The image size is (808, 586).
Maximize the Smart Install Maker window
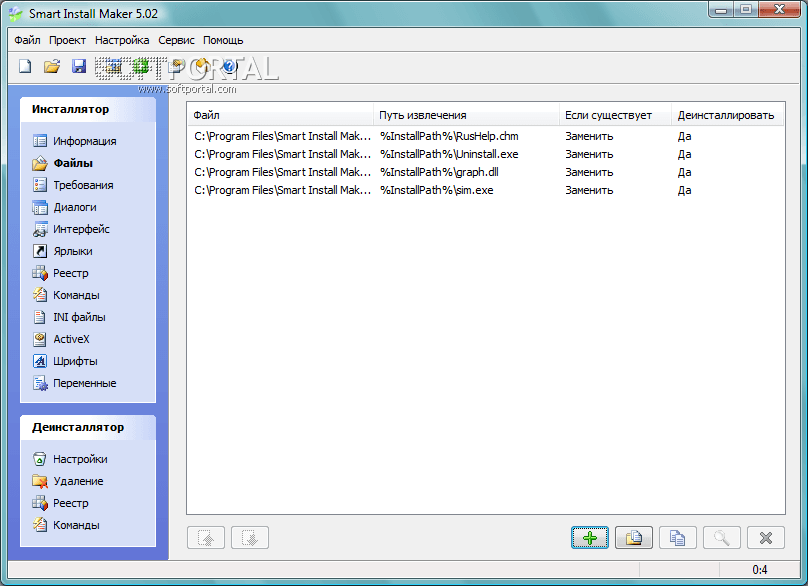[746, 9]
